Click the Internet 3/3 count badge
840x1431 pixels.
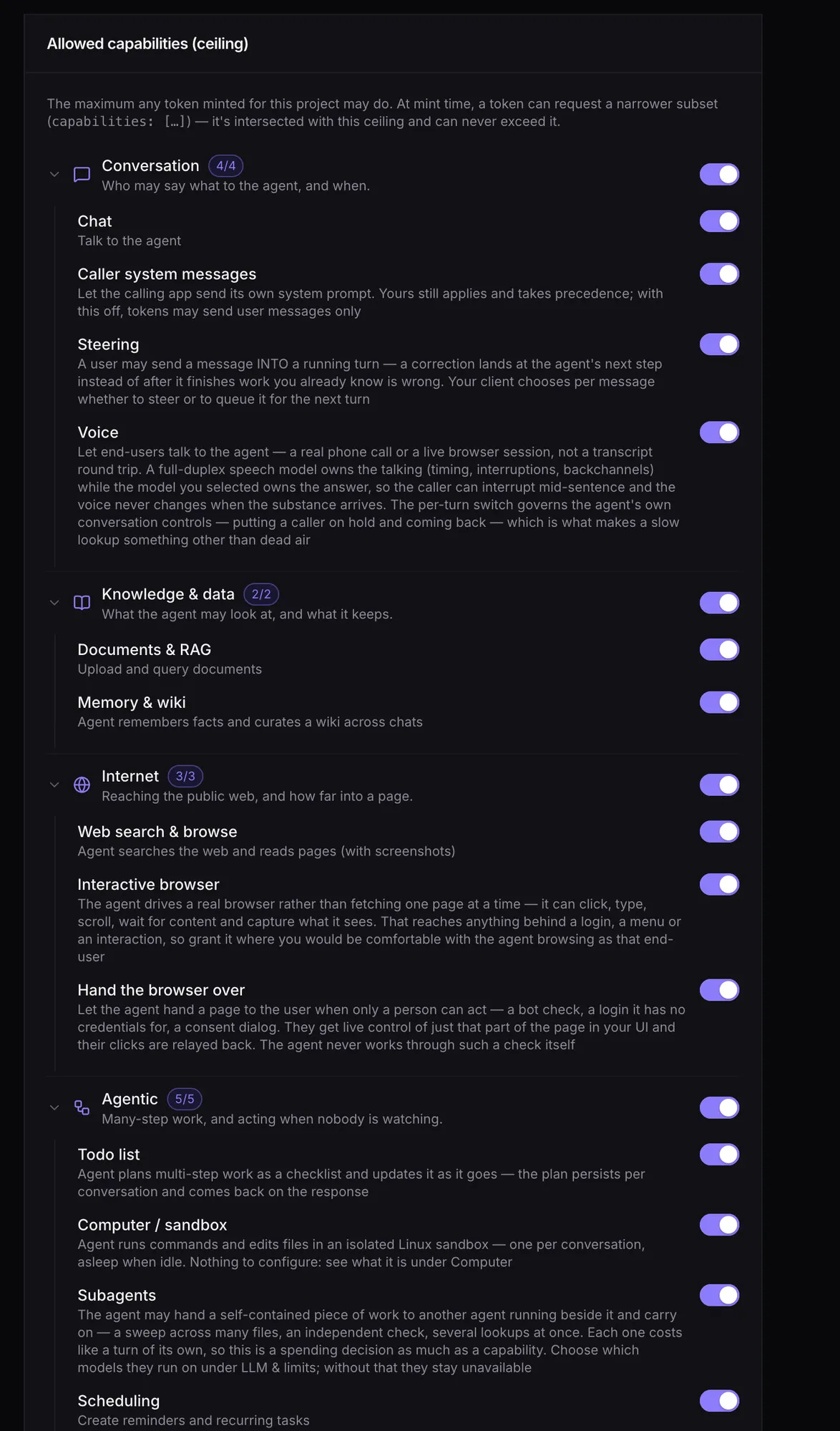(185, 776)
